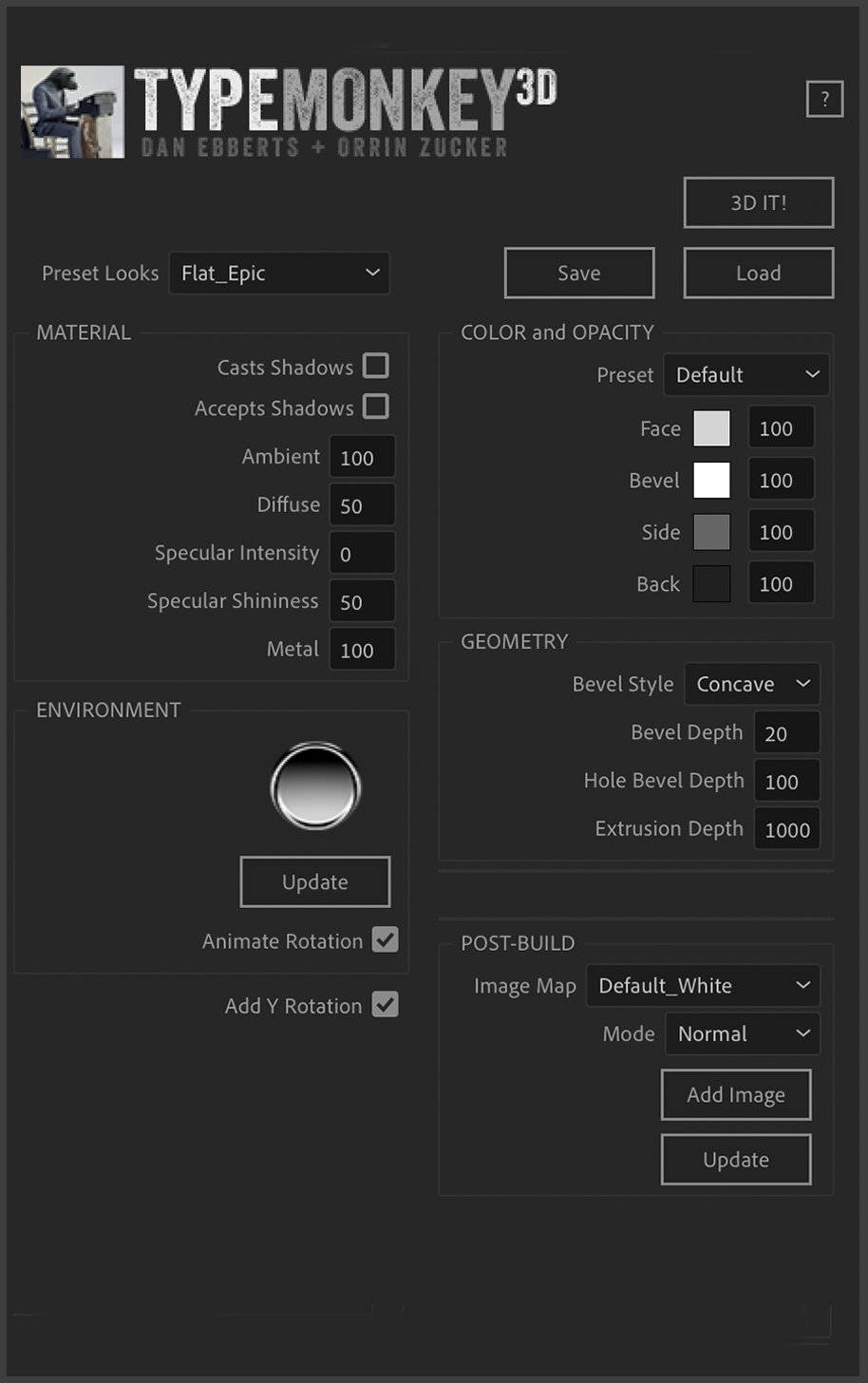Open the Image Map dropdown

pos(702,985)
